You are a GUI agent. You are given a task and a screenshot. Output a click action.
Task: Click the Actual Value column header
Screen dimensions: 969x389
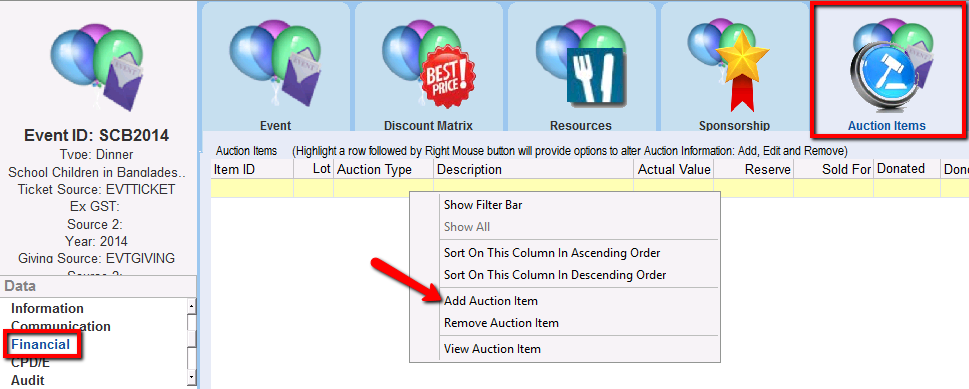pos(674,169)
